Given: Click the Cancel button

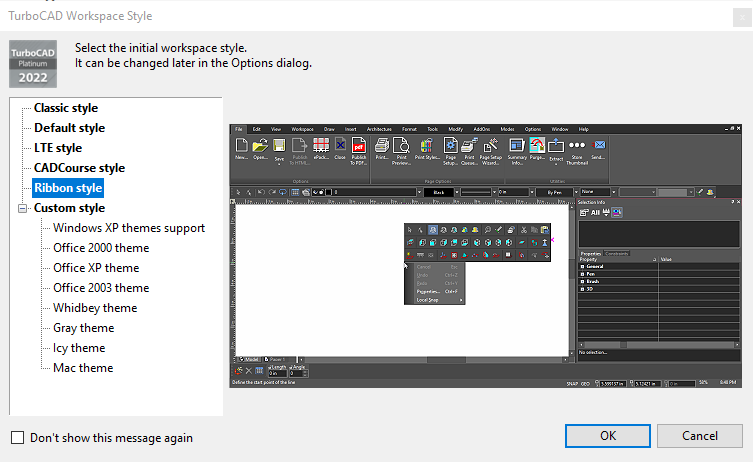Looking at the screenshot, I should pyautogui.click(x=700, y=436).
